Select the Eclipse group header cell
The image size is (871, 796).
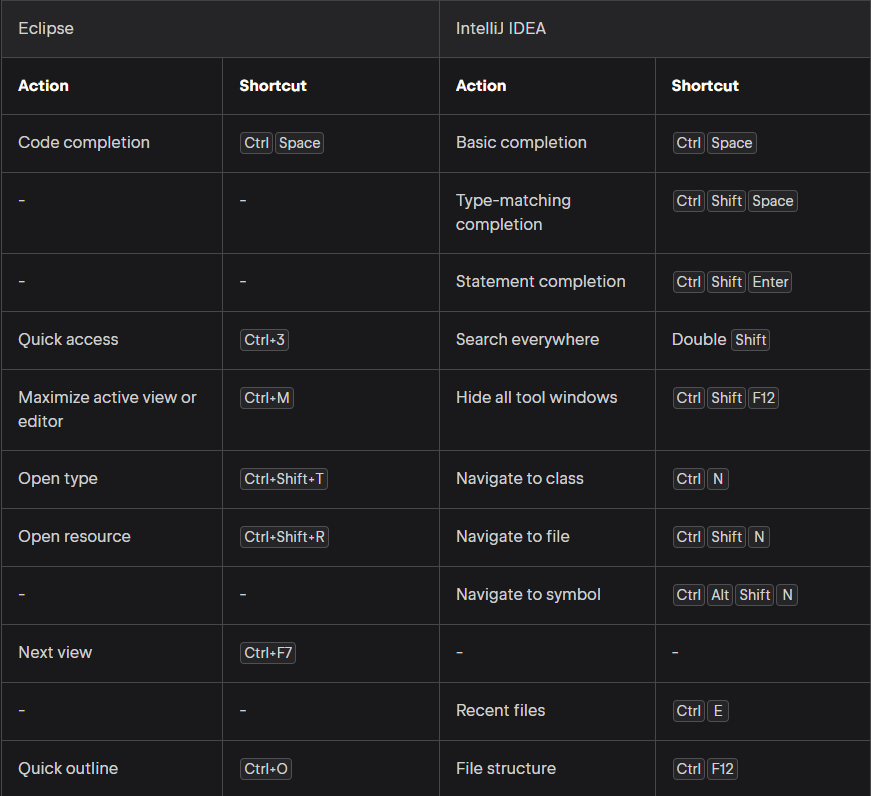pyautogui.click(x=220, y=29)
